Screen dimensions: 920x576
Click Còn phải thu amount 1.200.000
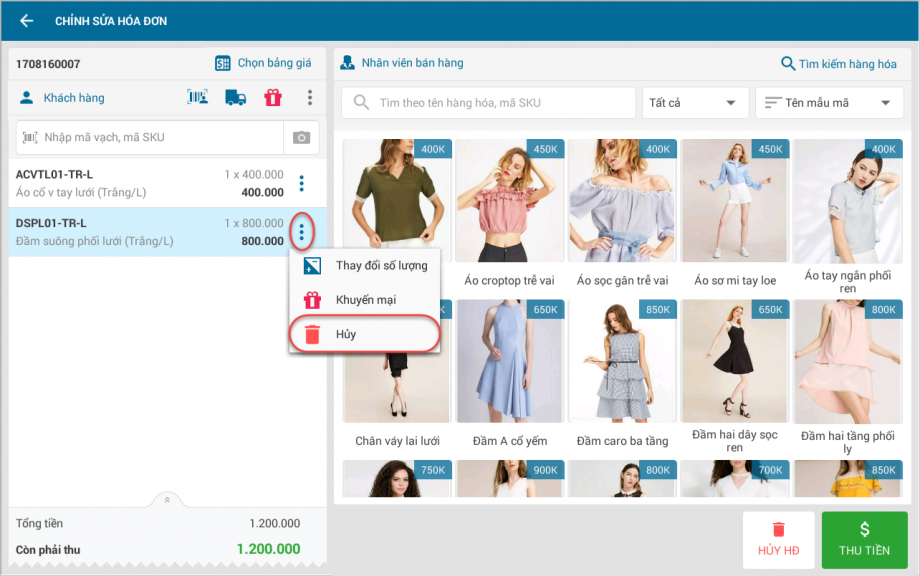point(268,549)
